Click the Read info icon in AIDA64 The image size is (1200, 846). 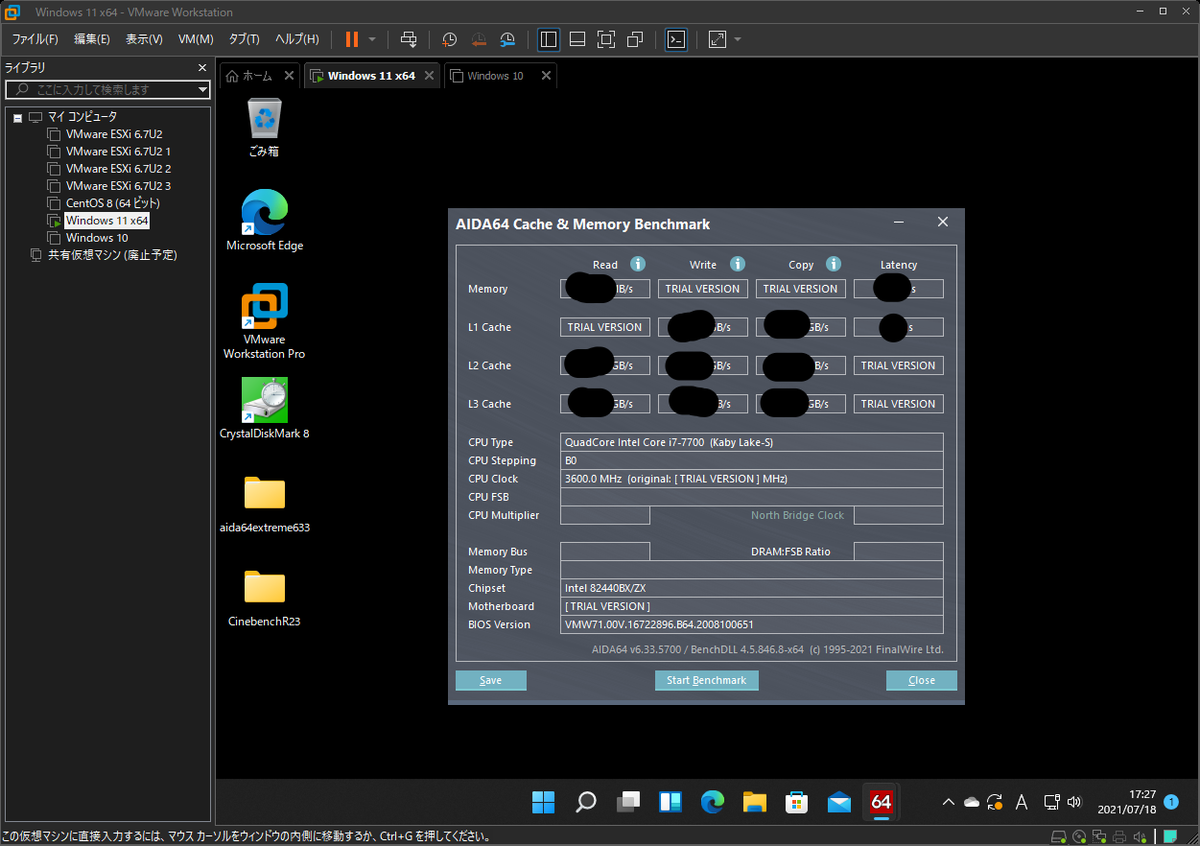637,264
